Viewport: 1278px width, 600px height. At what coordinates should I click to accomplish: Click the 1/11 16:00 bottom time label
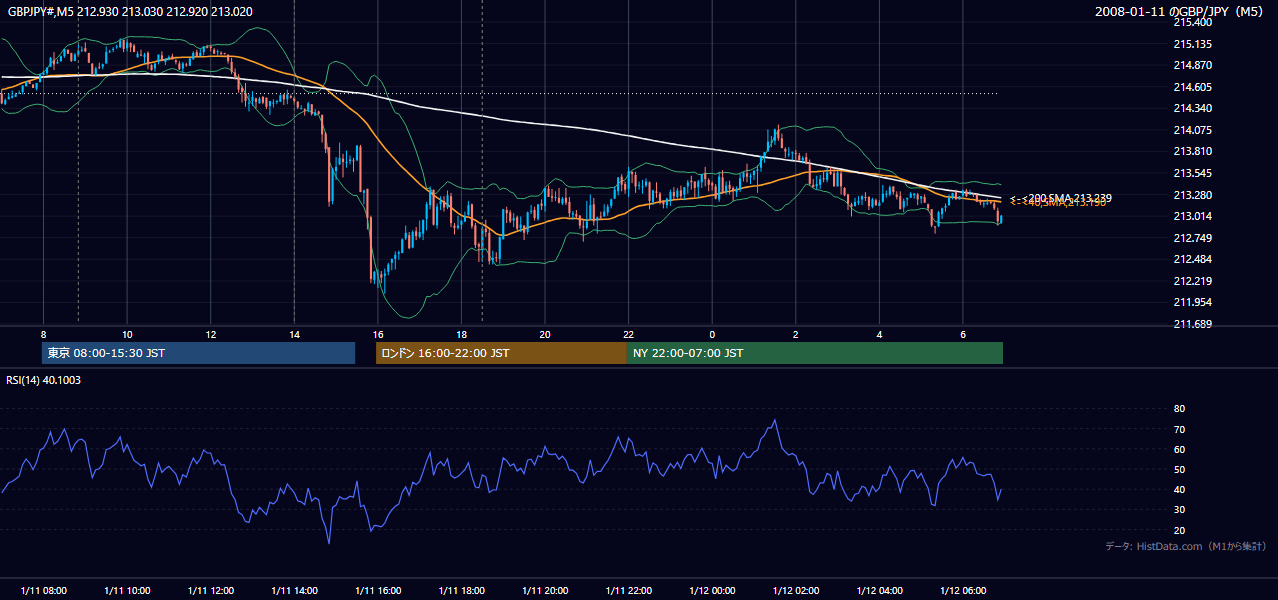(x=378, y=591)
